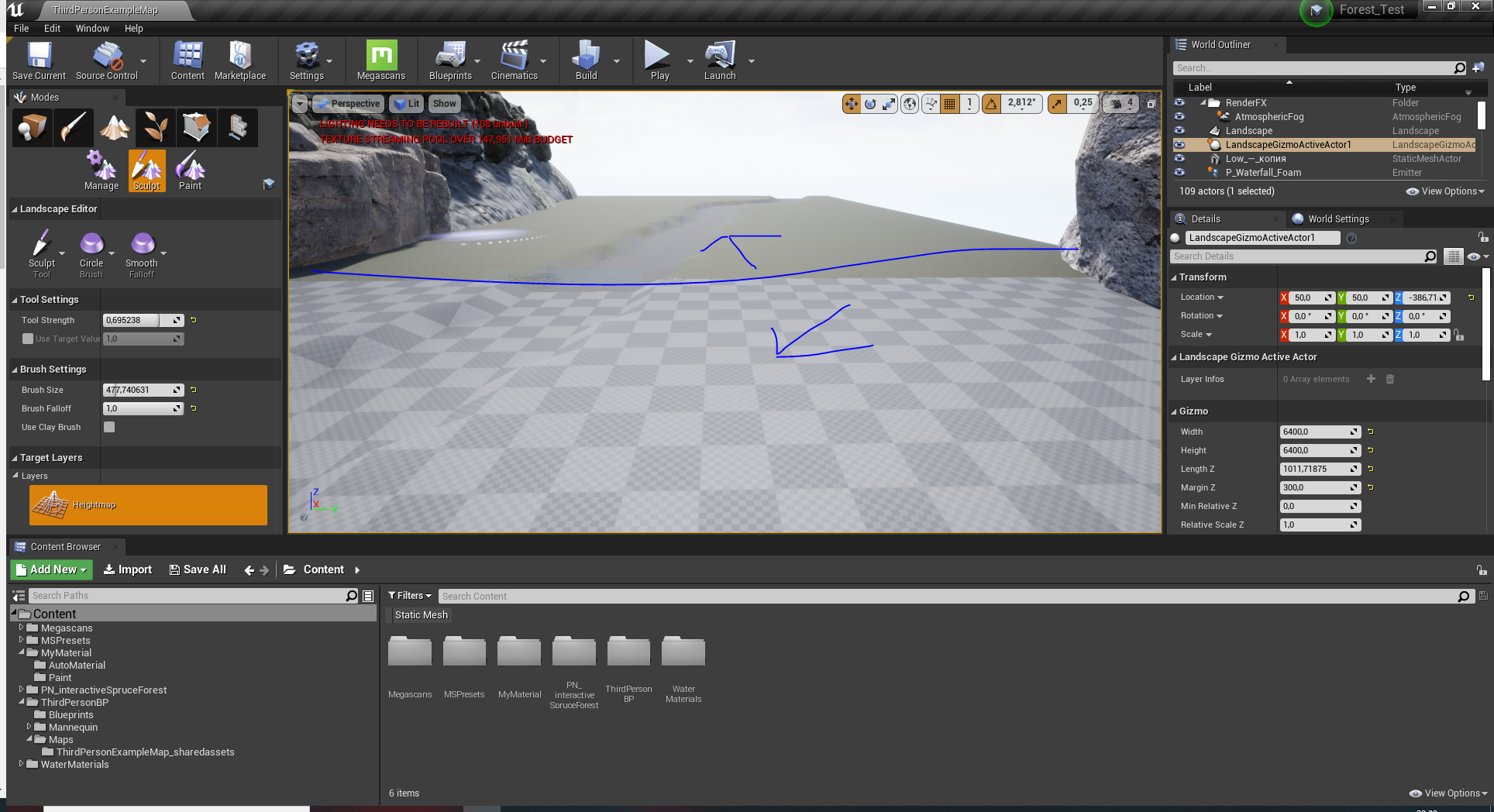Switch to the World Settings tab
1494x812 pixels.
1338,219
